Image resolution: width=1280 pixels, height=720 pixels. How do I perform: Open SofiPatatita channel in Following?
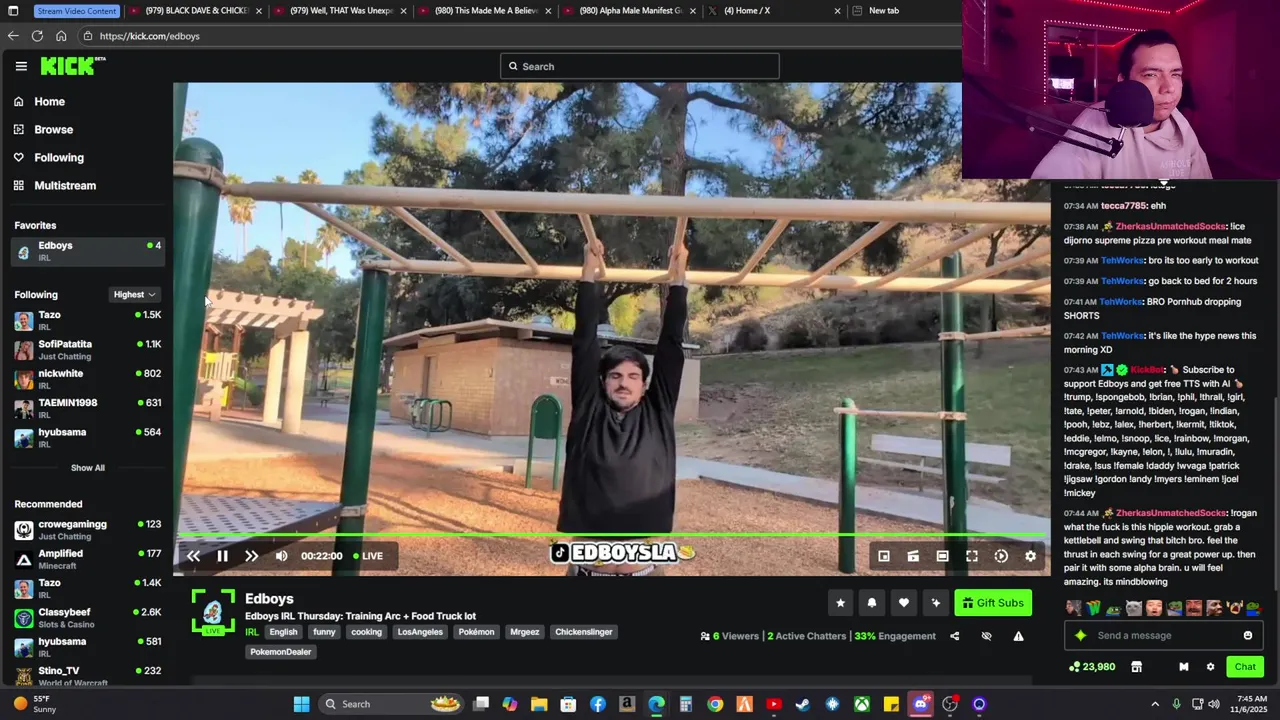point(87,349)
